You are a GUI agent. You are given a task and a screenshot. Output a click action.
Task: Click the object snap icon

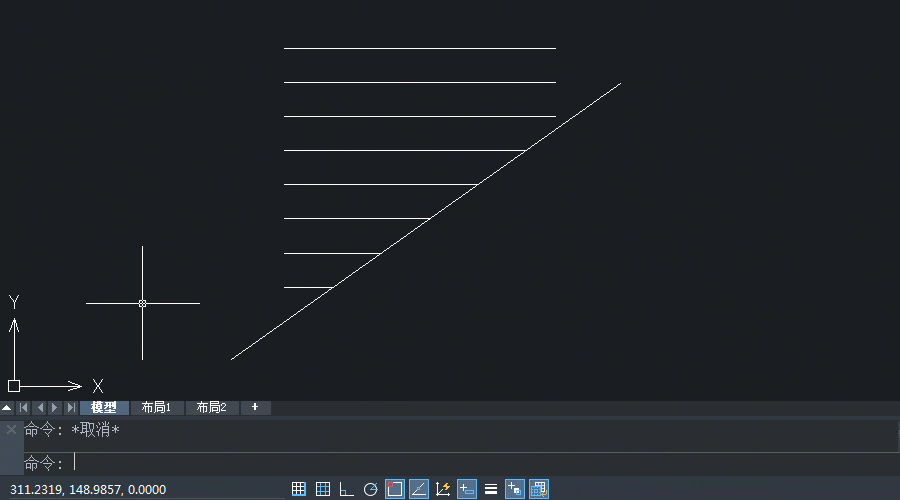pos(395,489)
